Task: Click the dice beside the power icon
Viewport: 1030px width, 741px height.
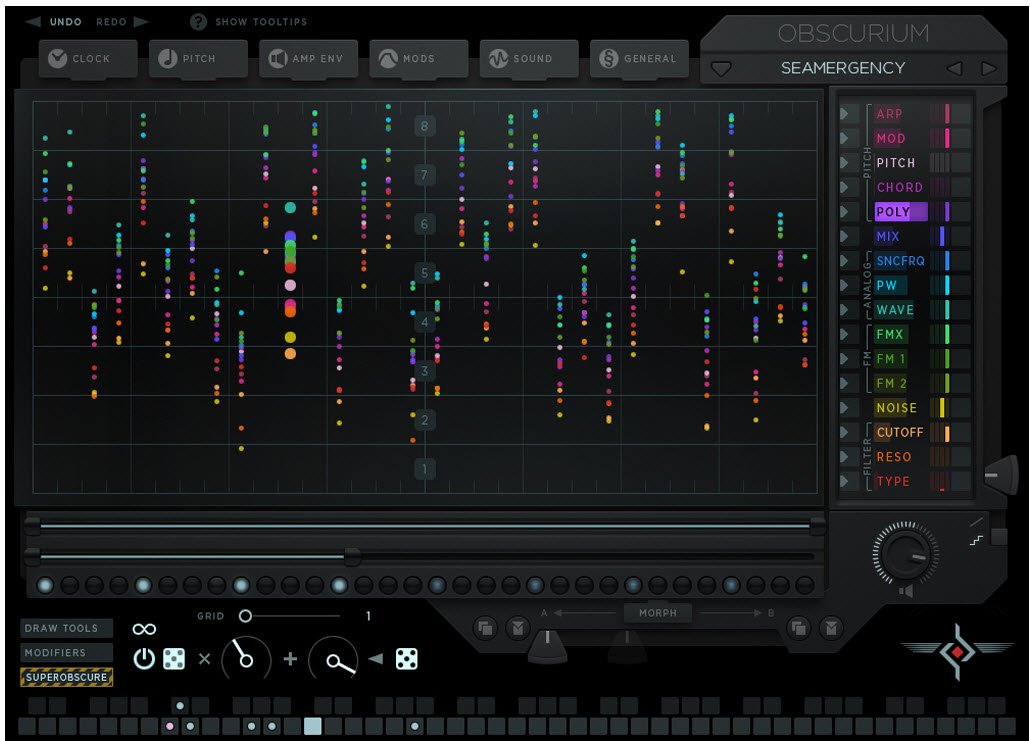Action: pos(173,659)
